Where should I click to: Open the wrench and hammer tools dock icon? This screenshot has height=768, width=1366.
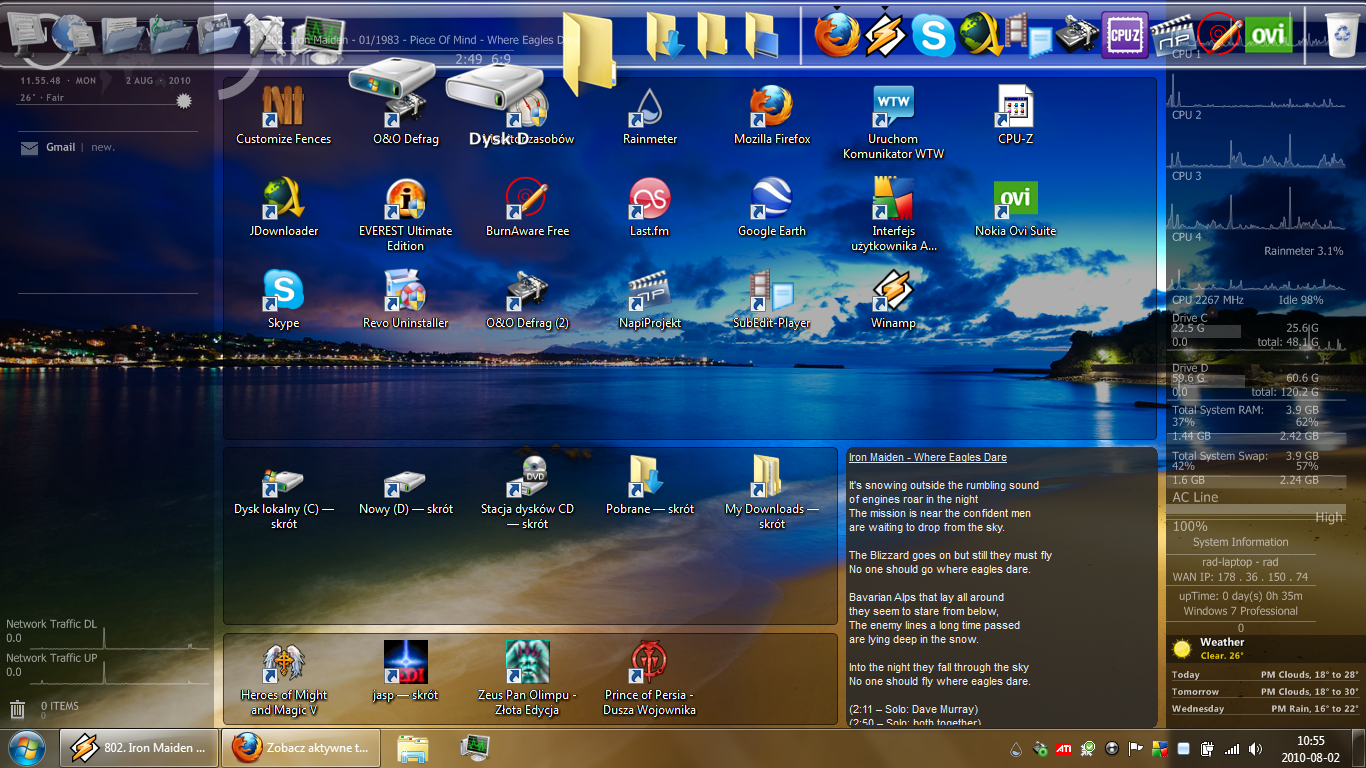click(x=266, y=33)
